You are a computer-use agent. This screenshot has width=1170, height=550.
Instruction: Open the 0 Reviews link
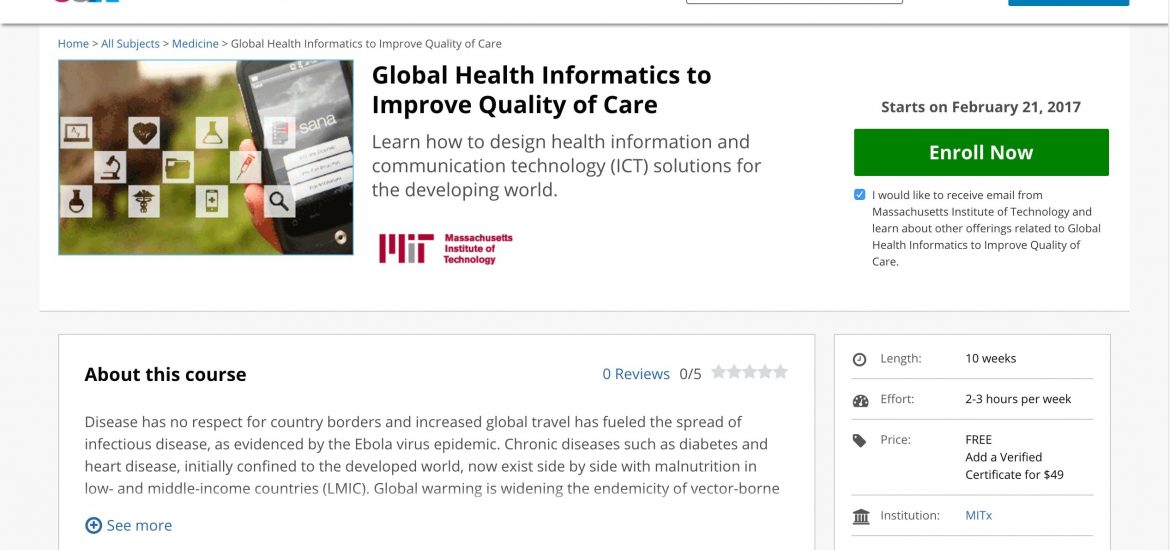pyautogui.click(x=636, y=374)
